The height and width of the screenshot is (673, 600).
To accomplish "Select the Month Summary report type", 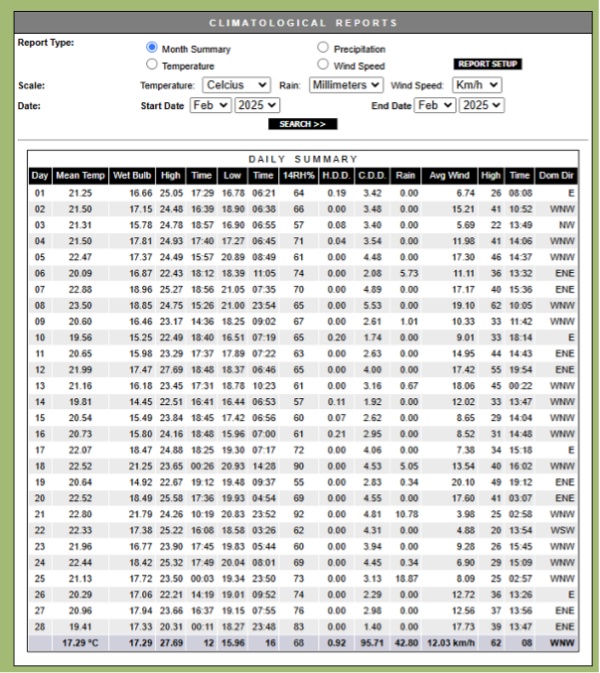I will pyautogui.click(x=152, y=47).
